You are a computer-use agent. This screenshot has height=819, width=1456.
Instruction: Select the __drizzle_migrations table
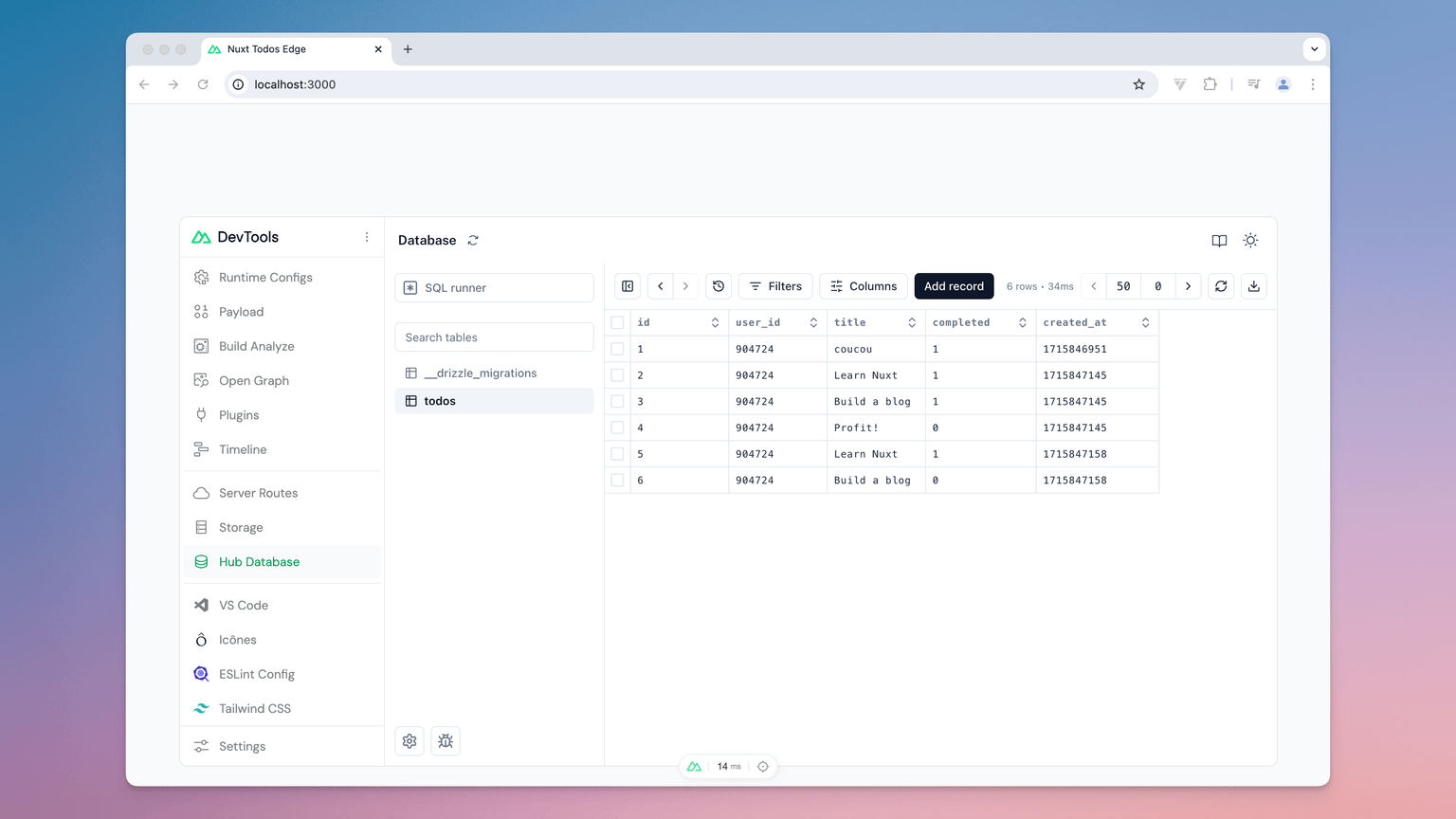click(x=480, y=373)
